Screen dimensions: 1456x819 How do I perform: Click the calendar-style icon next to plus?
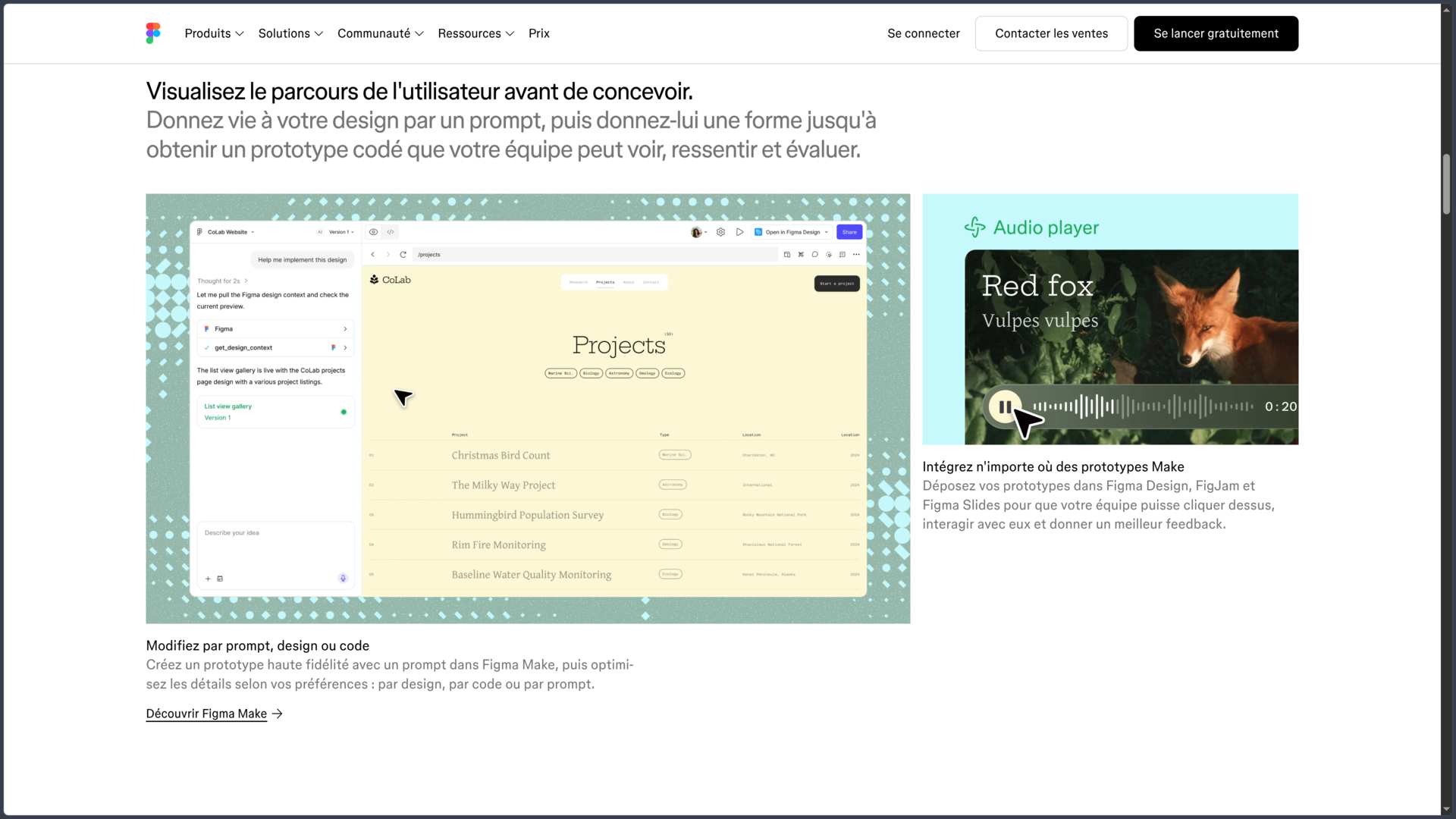[220, 579]
